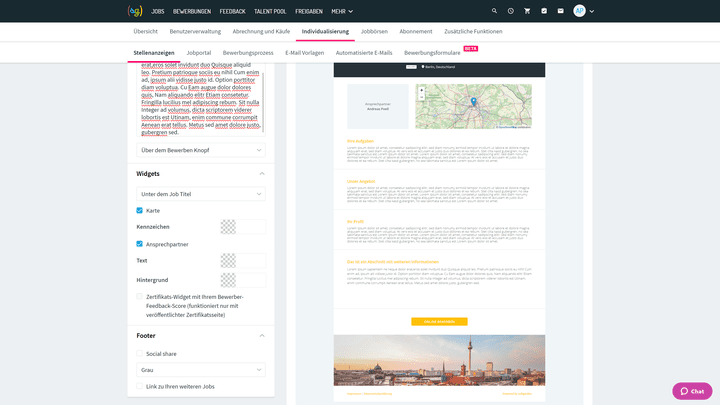Click the AP user avatar
This screenshot has width=720, height=405.
pos(579,11)
